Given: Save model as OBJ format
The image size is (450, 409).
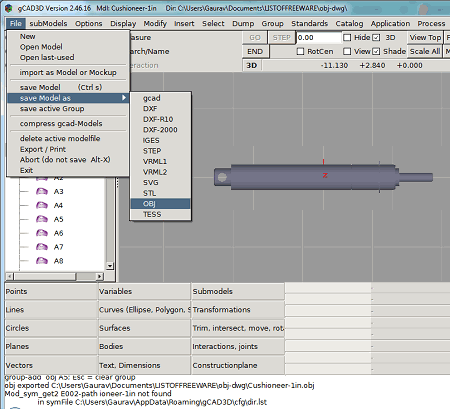Looking at the screenshot, I should 160,204.
